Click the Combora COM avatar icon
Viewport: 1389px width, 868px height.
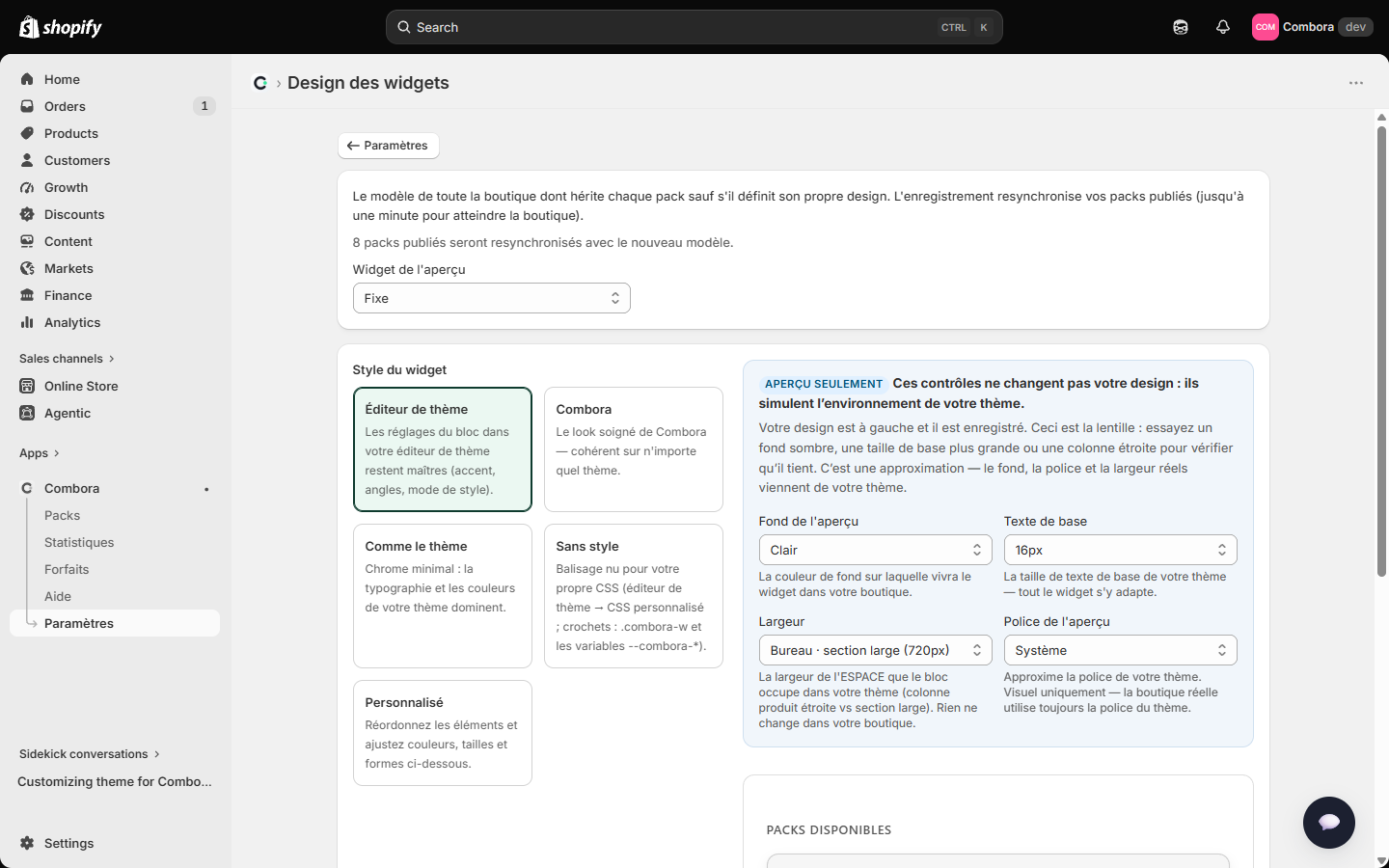[1266, 27]
